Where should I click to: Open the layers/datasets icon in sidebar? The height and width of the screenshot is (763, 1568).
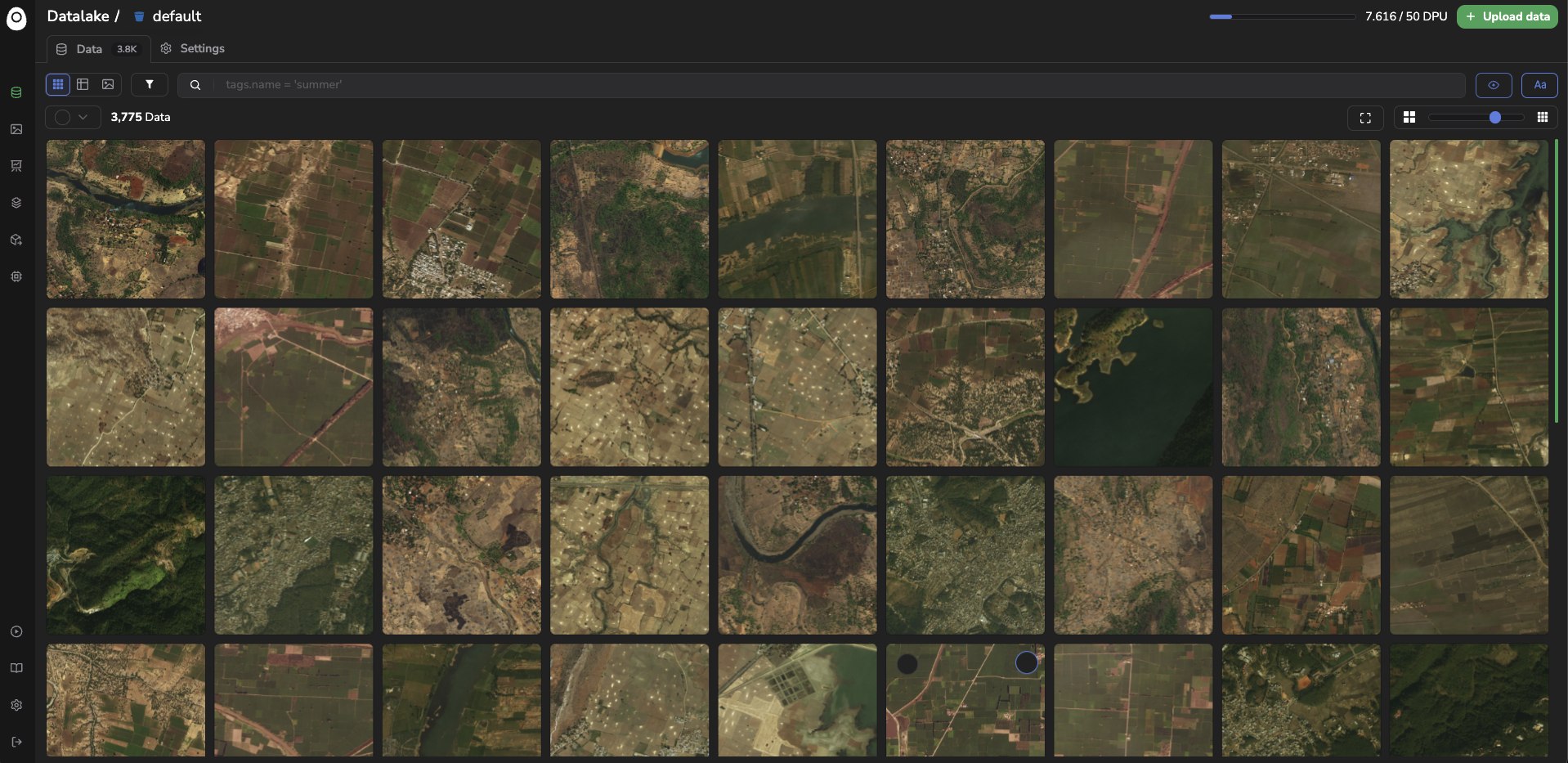pos(16,202)
